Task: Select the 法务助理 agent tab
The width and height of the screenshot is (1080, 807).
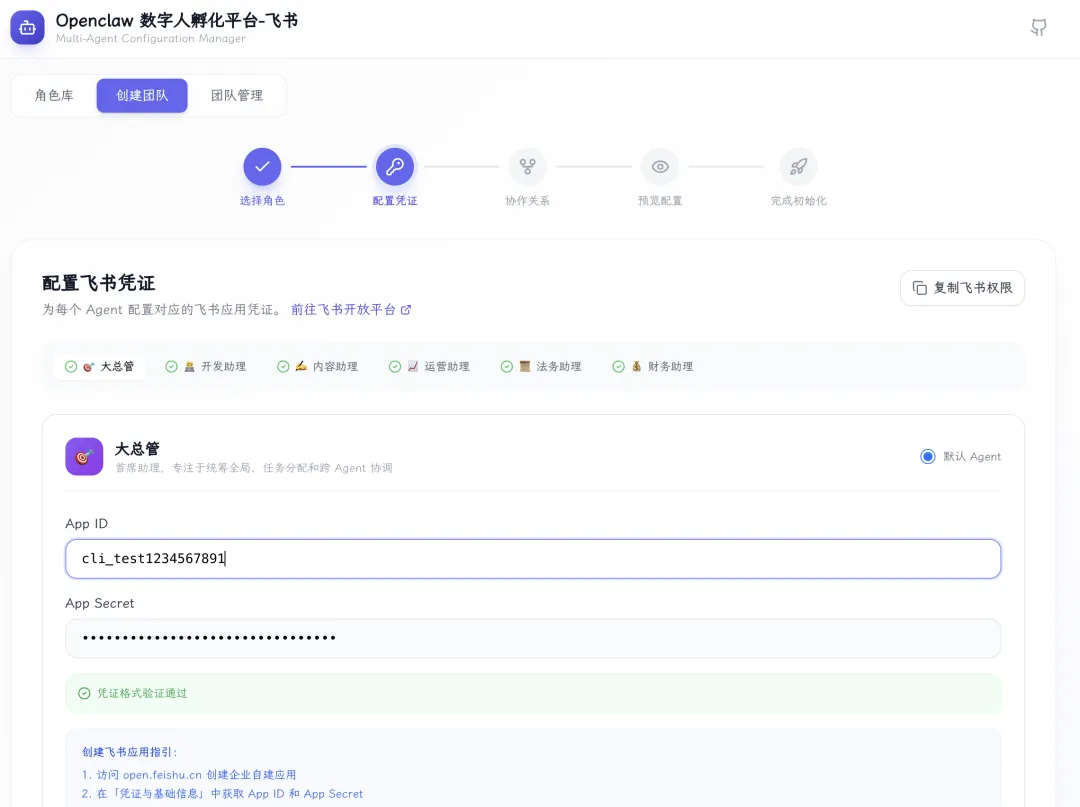Action: coord(541,366)
